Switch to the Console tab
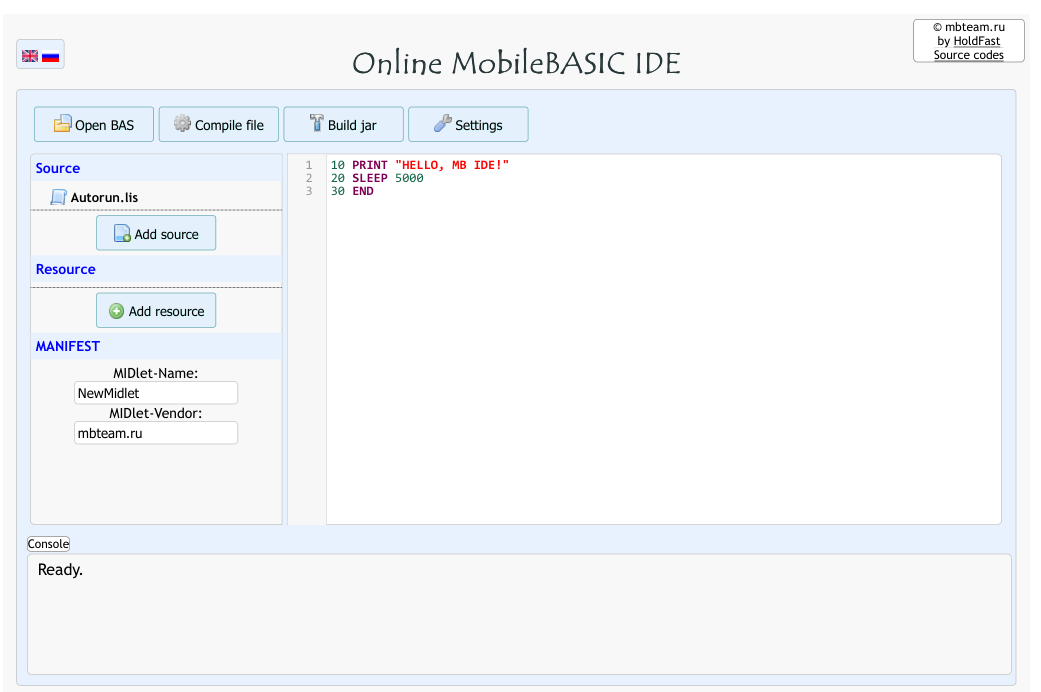 [48, 543]
